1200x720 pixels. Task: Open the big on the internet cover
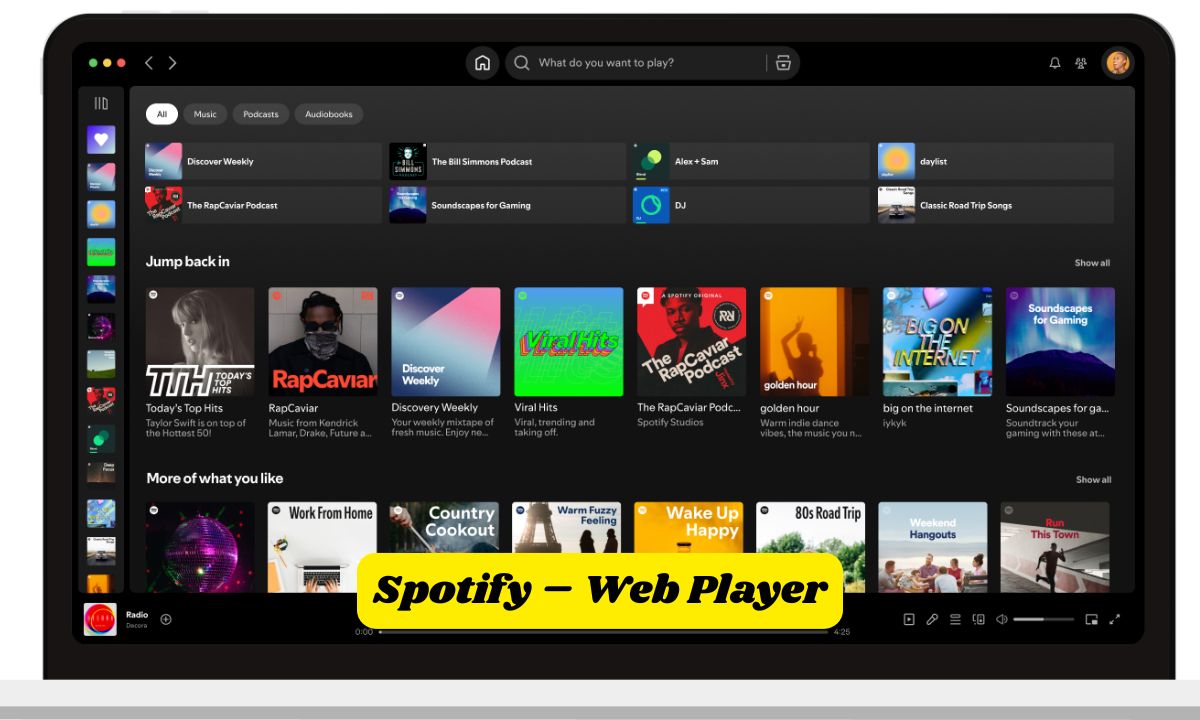coord(938,342)
